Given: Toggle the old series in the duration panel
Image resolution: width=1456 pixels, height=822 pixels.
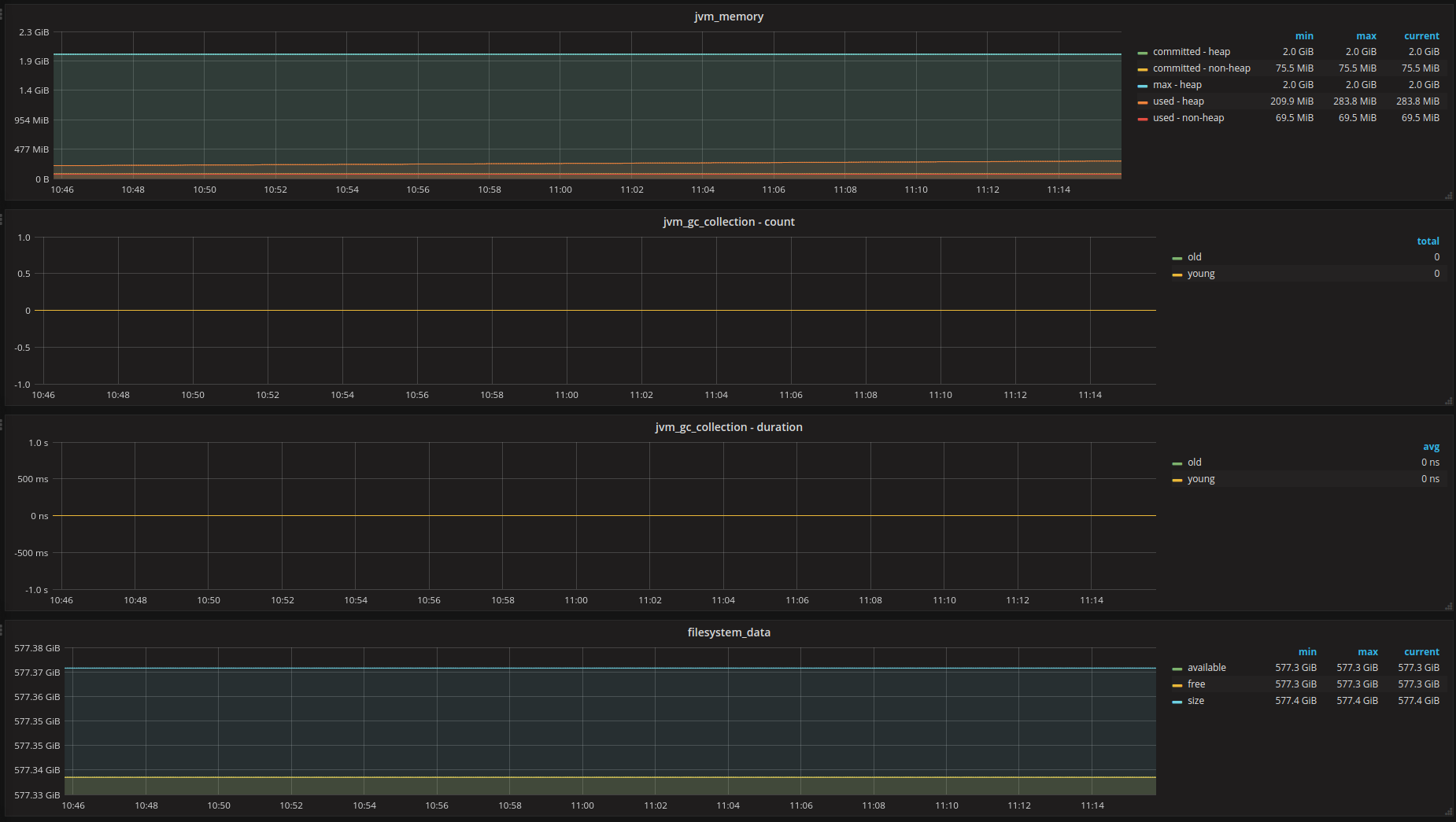Looking at the screenshot, I should 1194,463.
